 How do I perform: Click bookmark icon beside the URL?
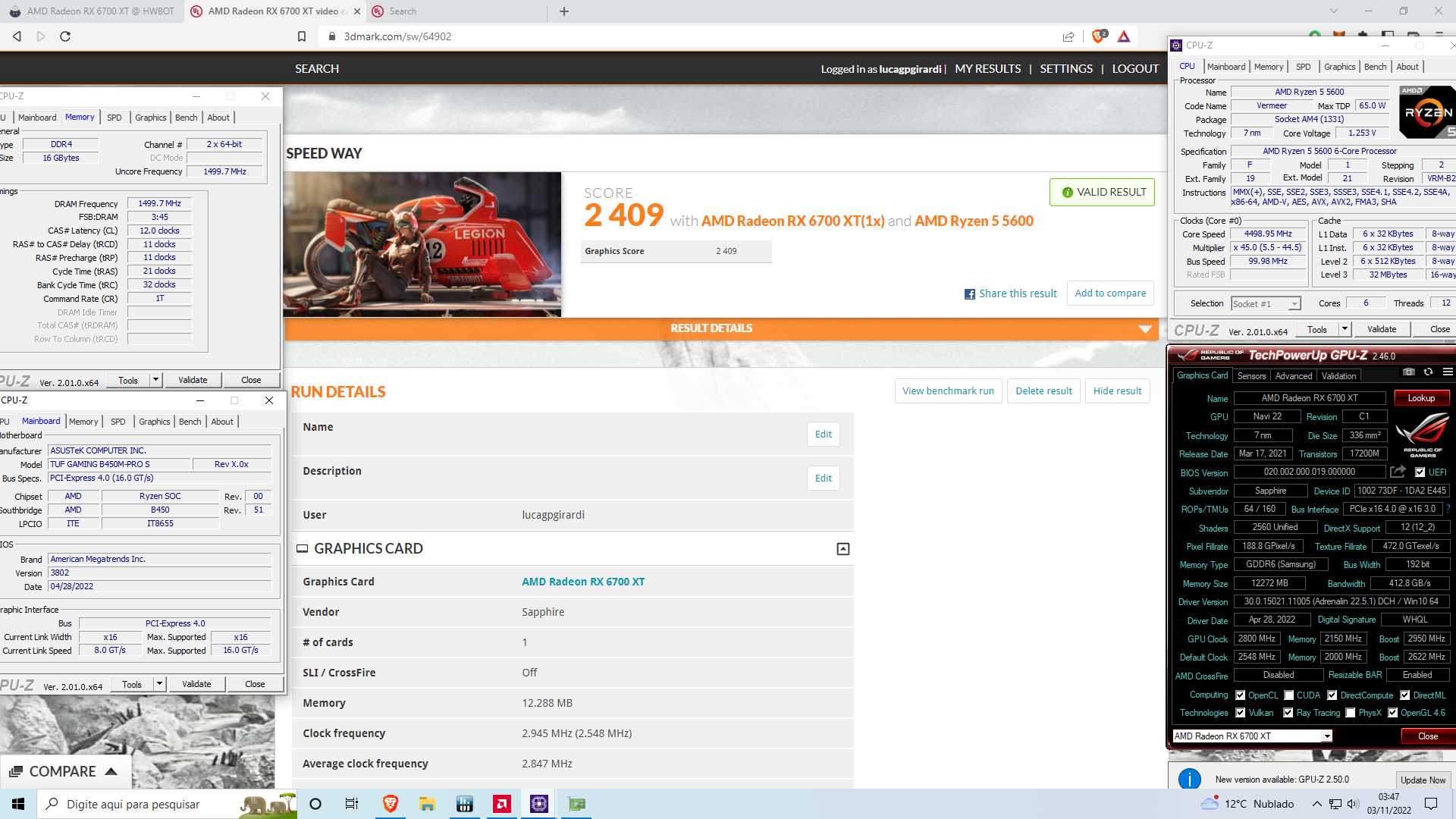click(302, 36)
